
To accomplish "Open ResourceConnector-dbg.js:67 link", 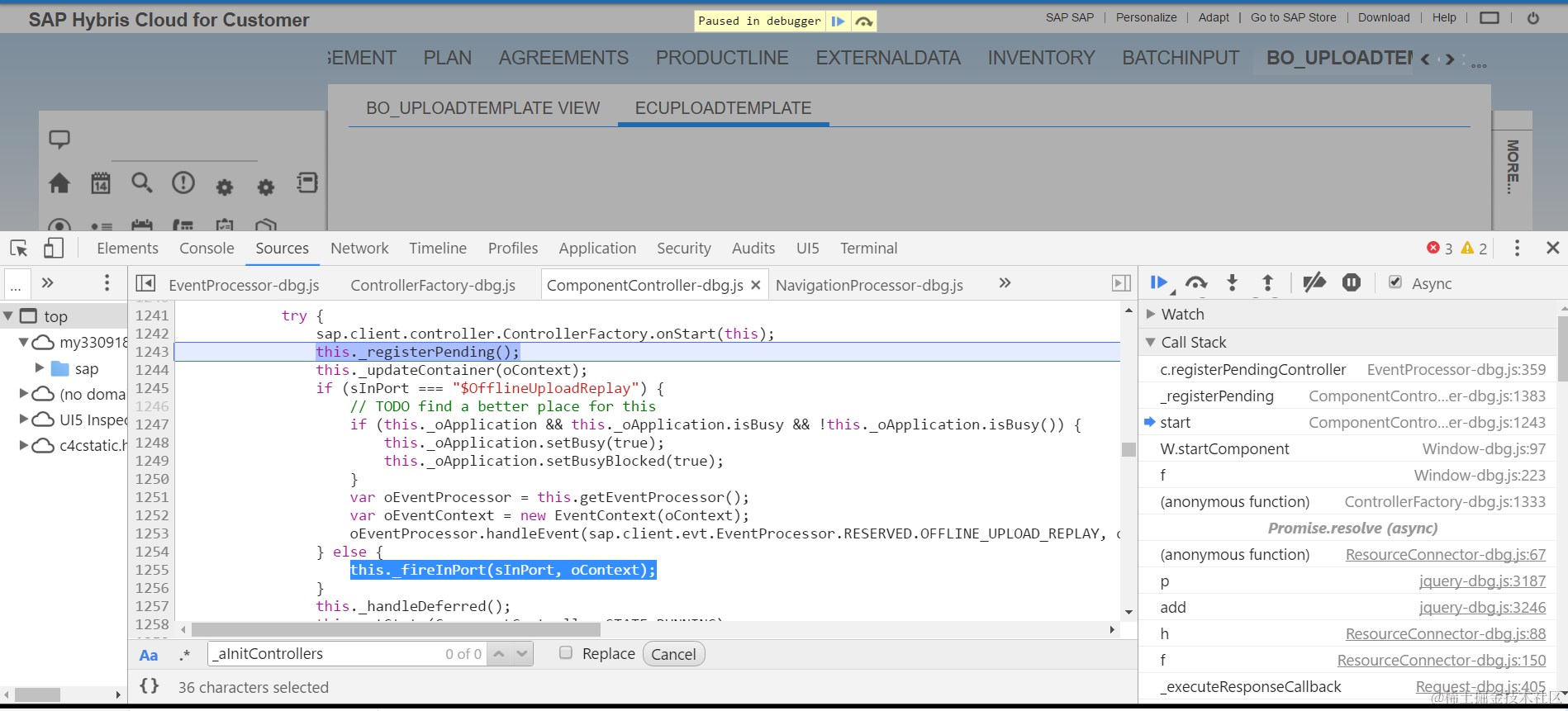I will point(1445,555).
